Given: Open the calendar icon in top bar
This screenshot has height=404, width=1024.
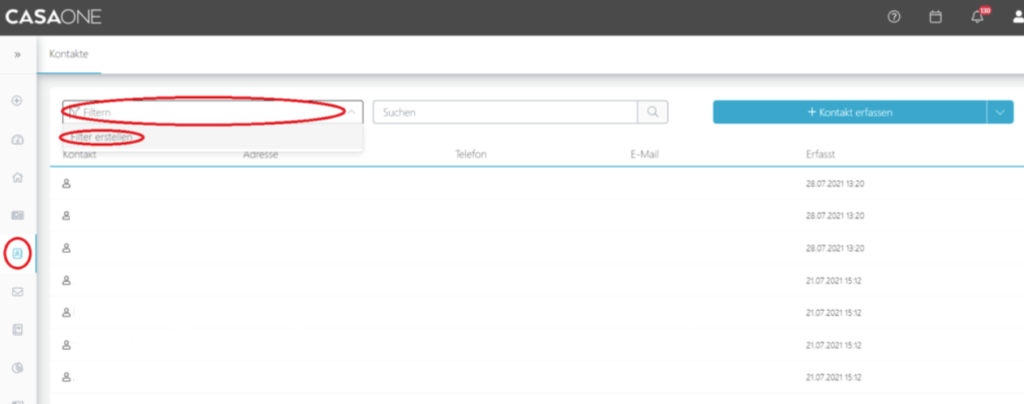Looking at the screenshot, I should pos(935,17).
